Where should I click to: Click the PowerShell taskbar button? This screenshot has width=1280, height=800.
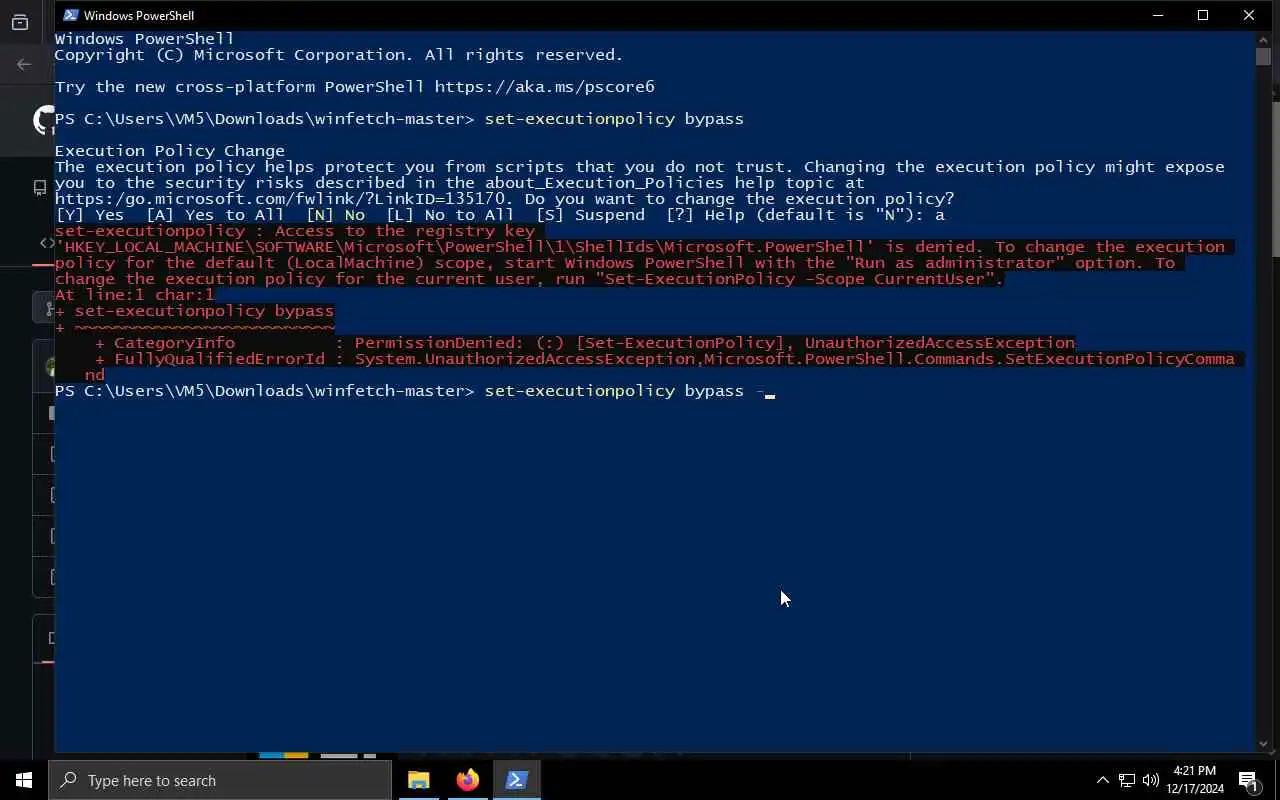point(516,780)
